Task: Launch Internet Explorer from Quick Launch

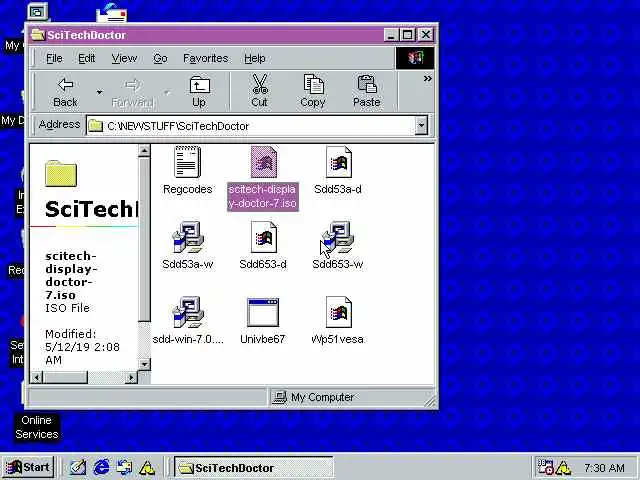Action: click(101, 467)
